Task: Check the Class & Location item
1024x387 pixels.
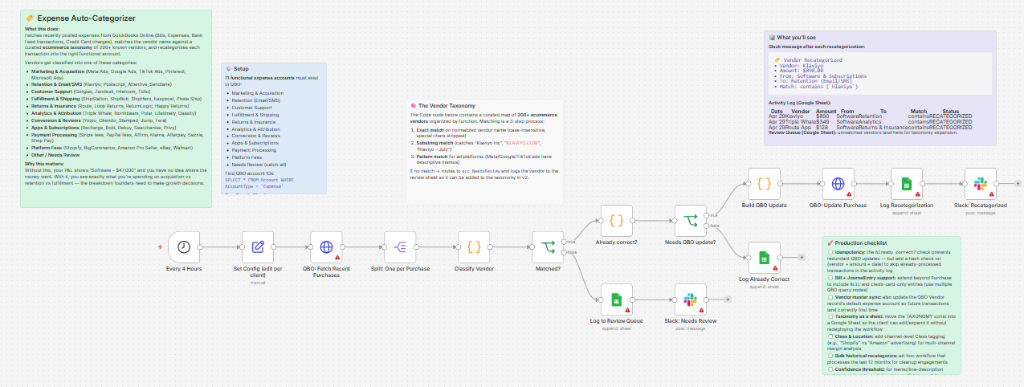Action: 830,336
